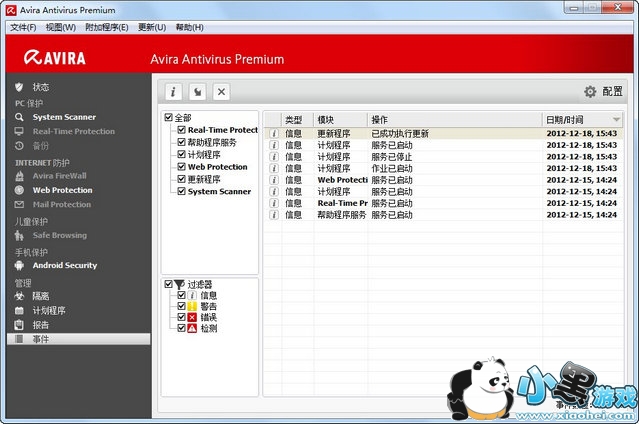Image resolution: width=639 pixels, height=424 pixels.
Task: Open the 视图(W) menu
Action: click(x=61, y=27)
